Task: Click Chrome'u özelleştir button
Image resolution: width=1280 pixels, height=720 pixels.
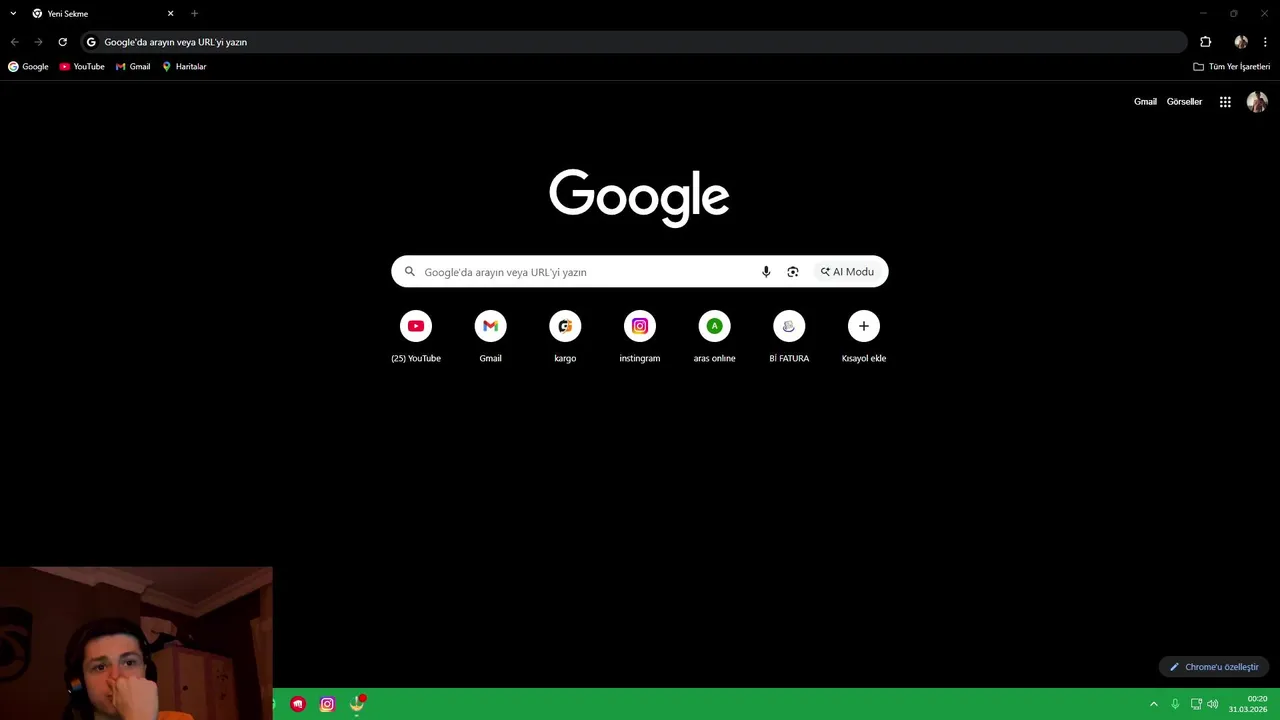Action: coord(1214,667)
